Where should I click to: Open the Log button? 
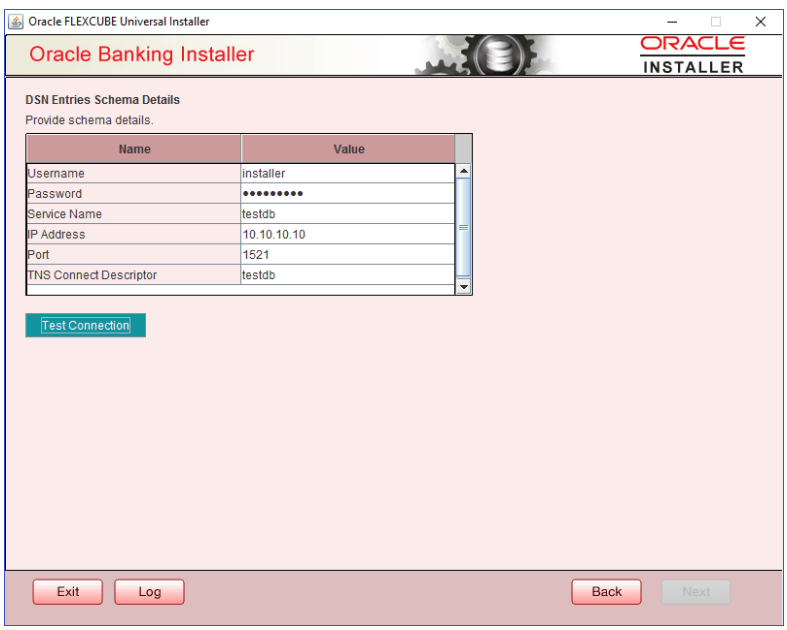[x=149, y=592]
